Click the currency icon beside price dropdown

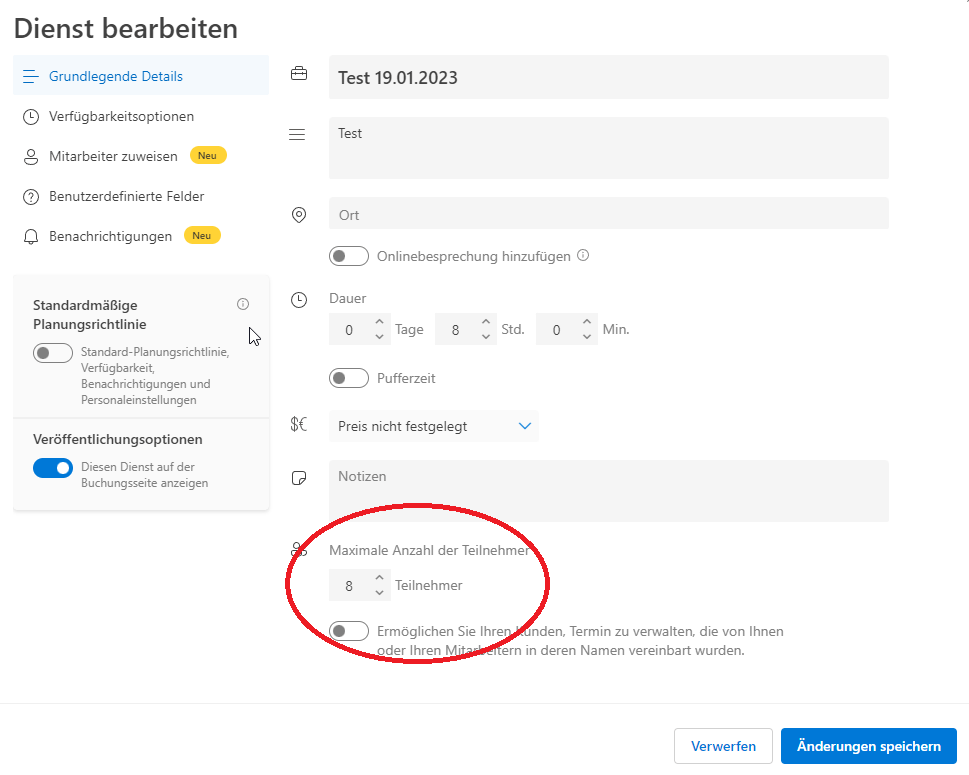coord(299,424)
